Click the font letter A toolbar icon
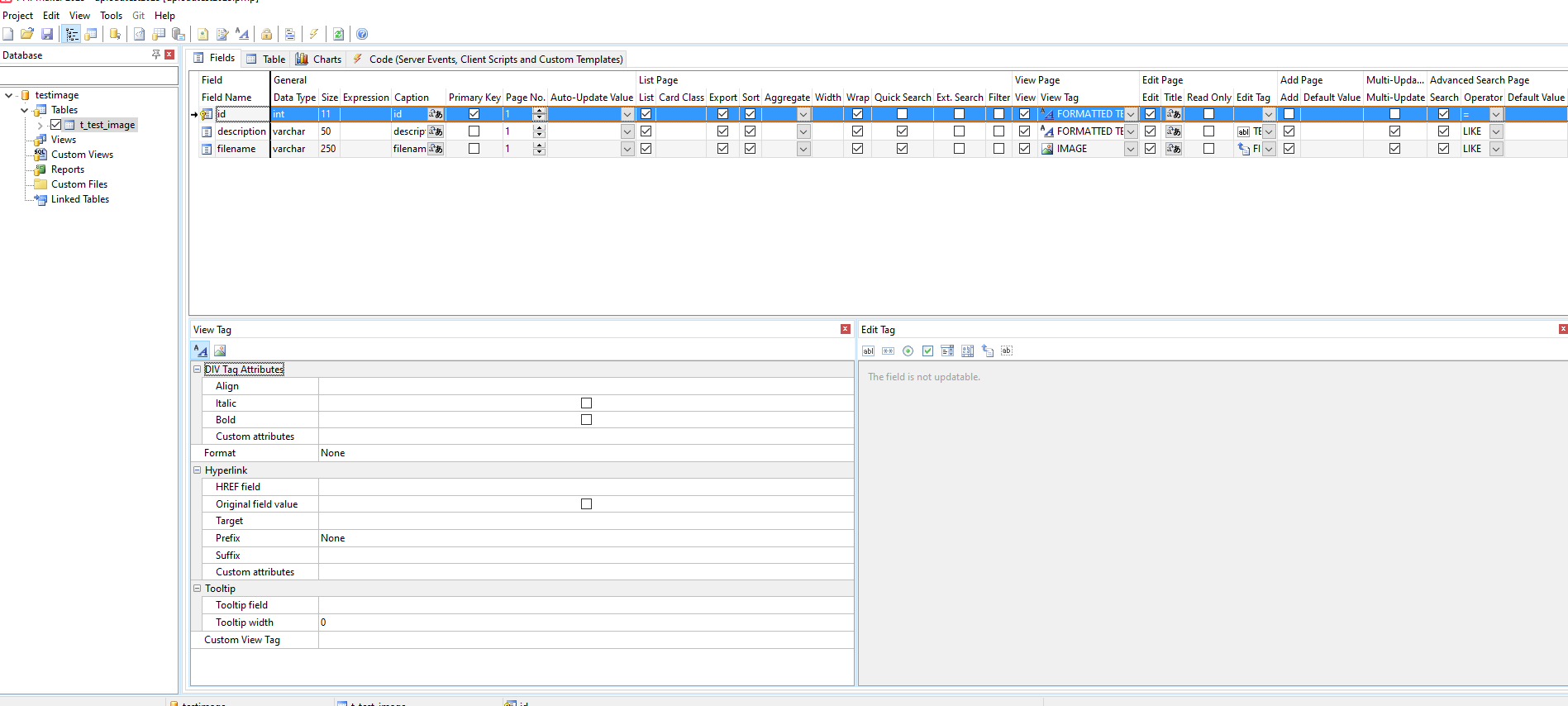The height and width of the screenshot is (706, 1568). [x=242, y=34]
